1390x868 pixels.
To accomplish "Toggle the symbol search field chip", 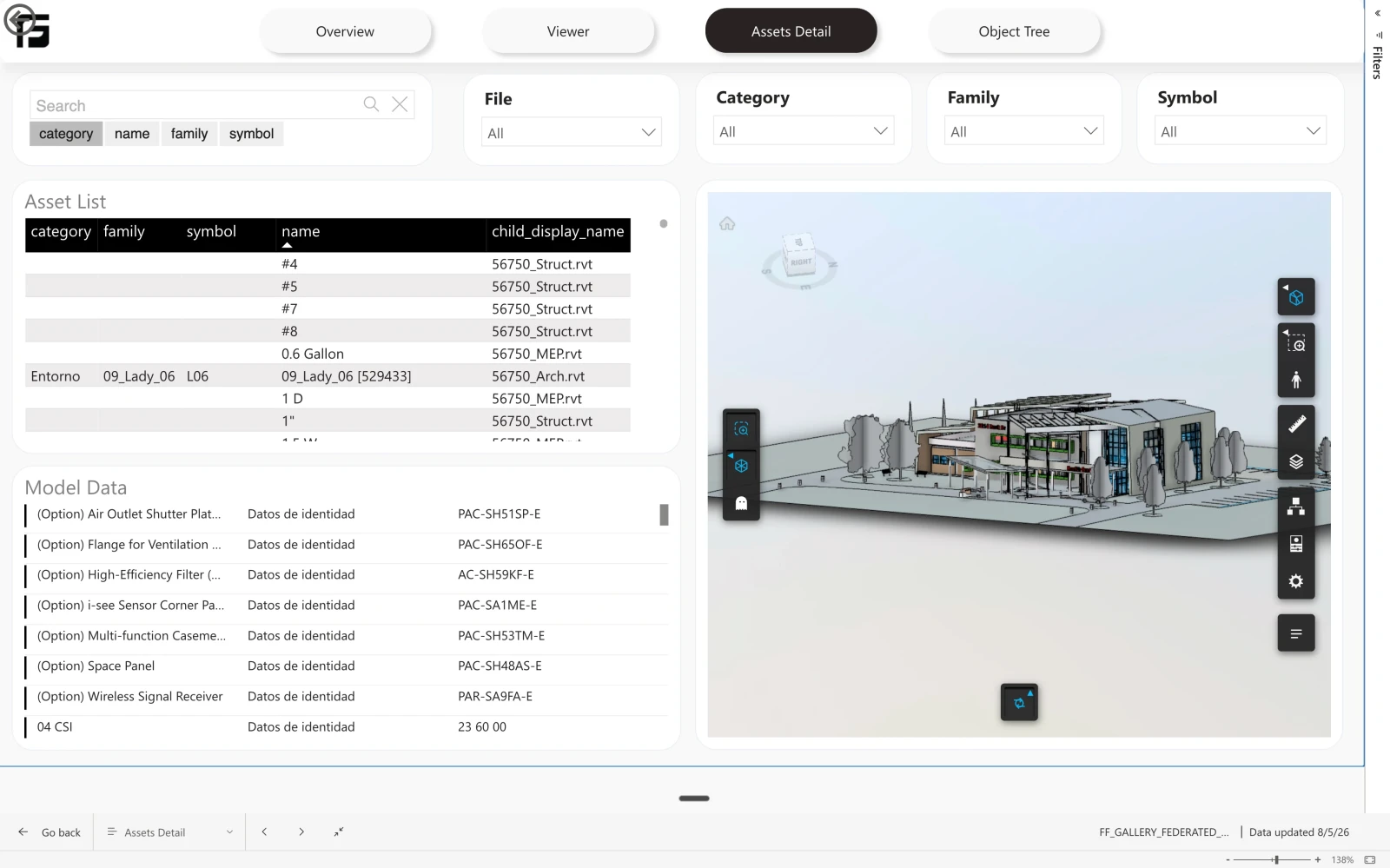I will (x=252, y=134).
